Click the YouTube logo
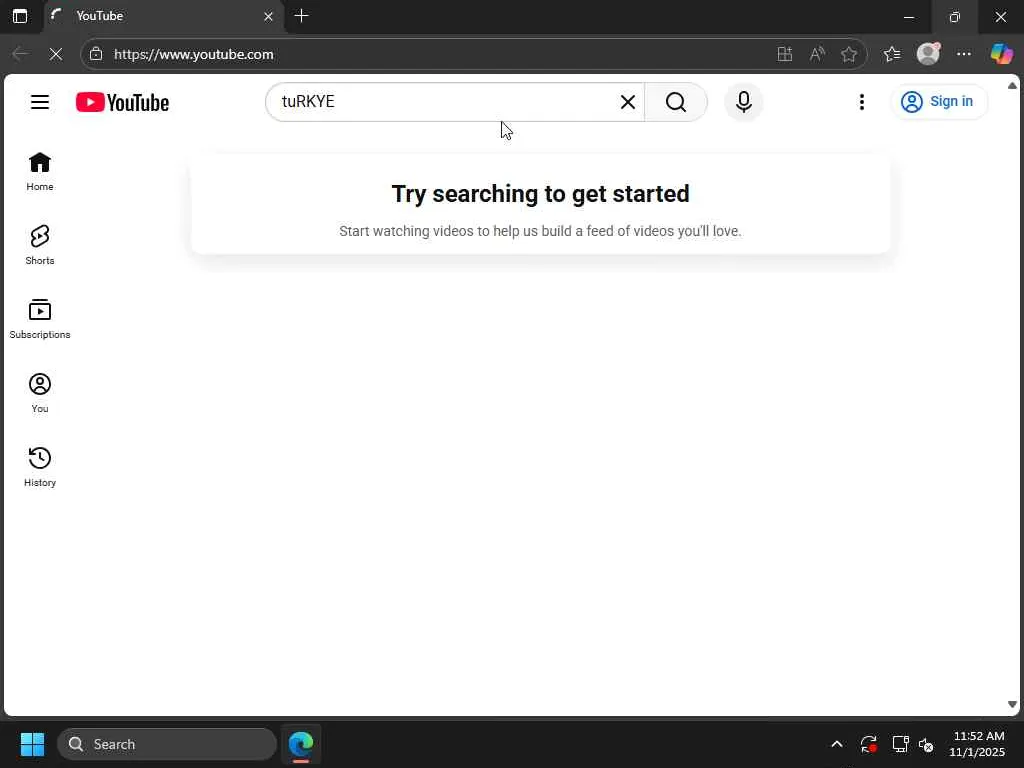Image resolution: width=1024 pixels, height=768 pixels. (122, 103)
